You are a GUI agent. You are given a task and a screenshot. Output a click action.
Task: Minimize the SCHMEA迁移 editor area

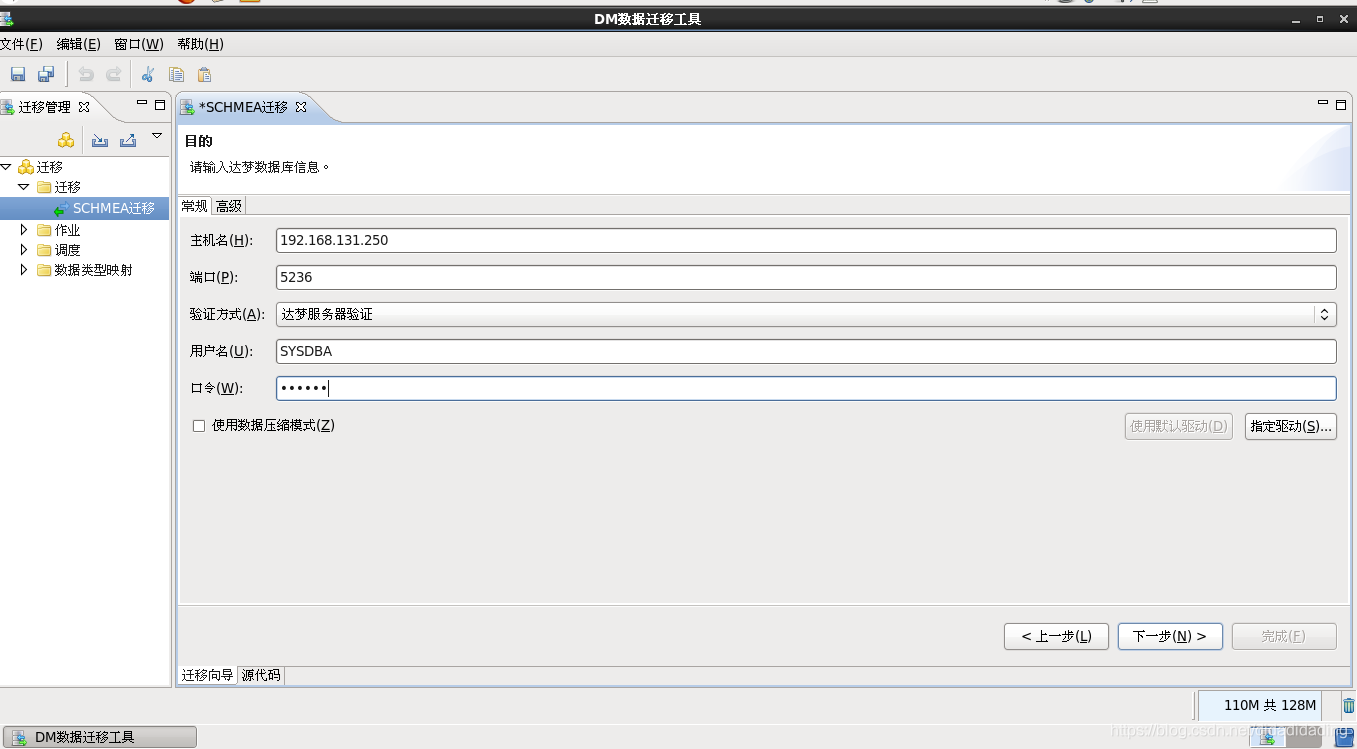[1323, 103]
